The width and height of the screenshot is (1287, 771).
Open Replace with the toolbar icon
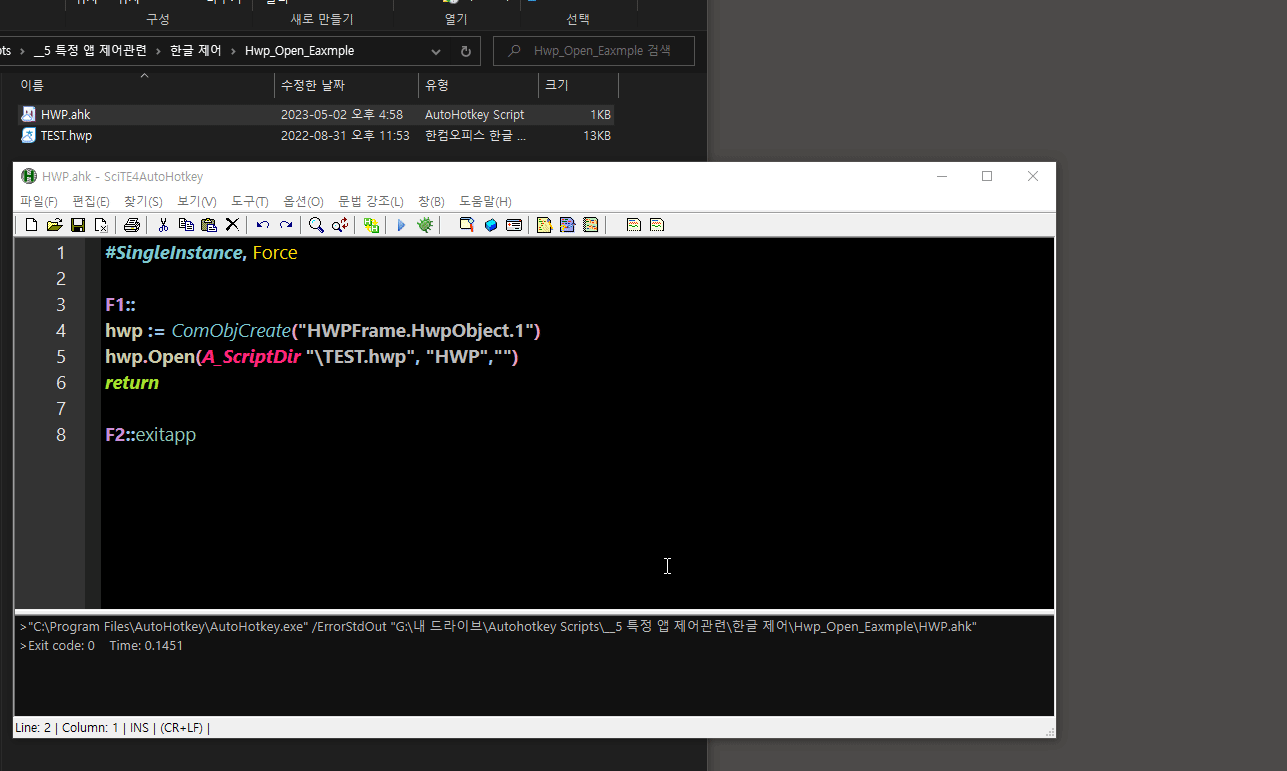[340, 225]
